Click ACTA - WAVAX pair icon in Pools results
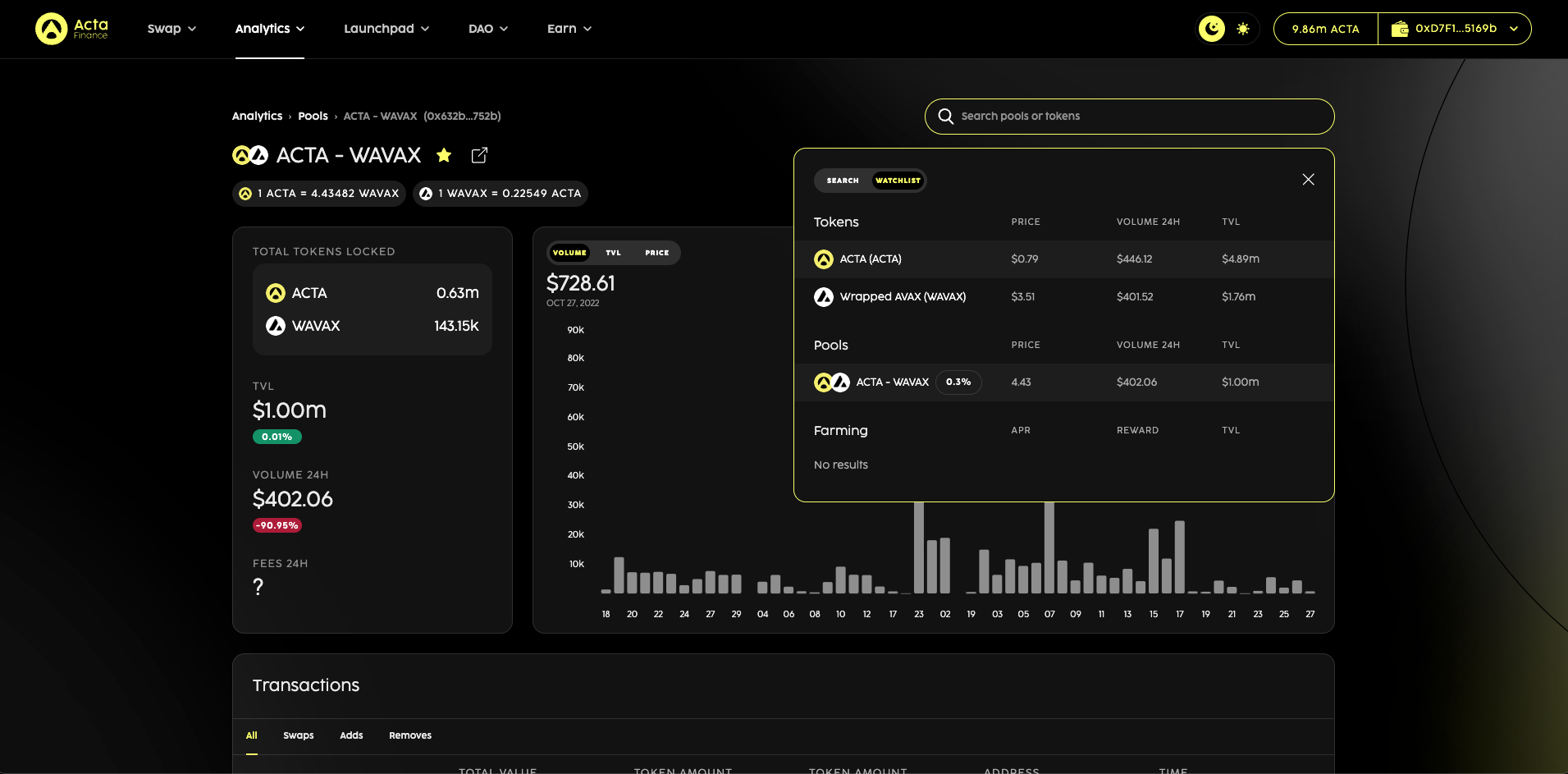 coord(832,382)
